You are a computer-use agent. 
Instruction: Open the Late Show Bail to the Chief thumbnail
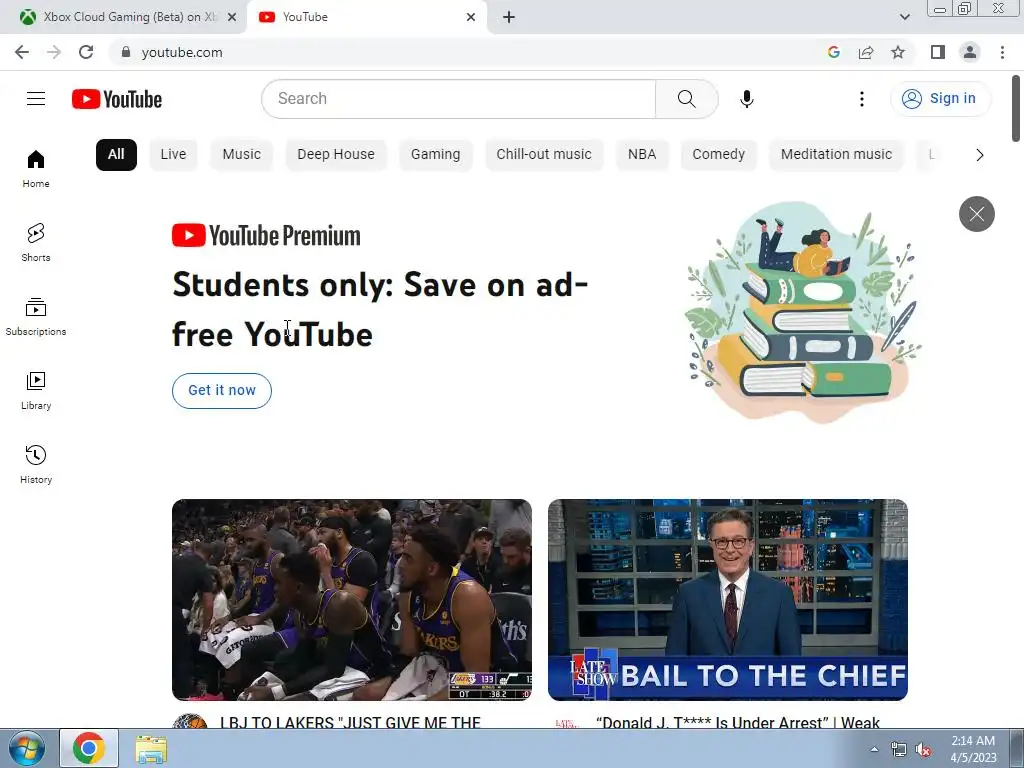pos(728,600)
